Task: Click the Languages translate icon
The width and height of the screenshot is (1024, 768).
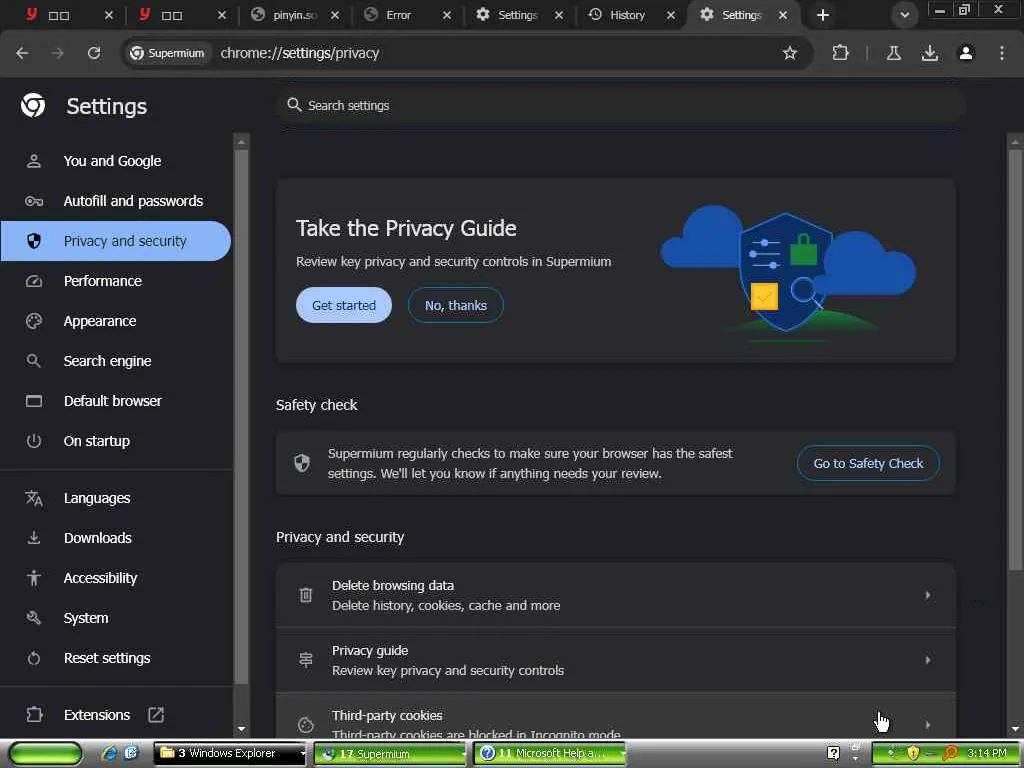Action: (33, 498)
